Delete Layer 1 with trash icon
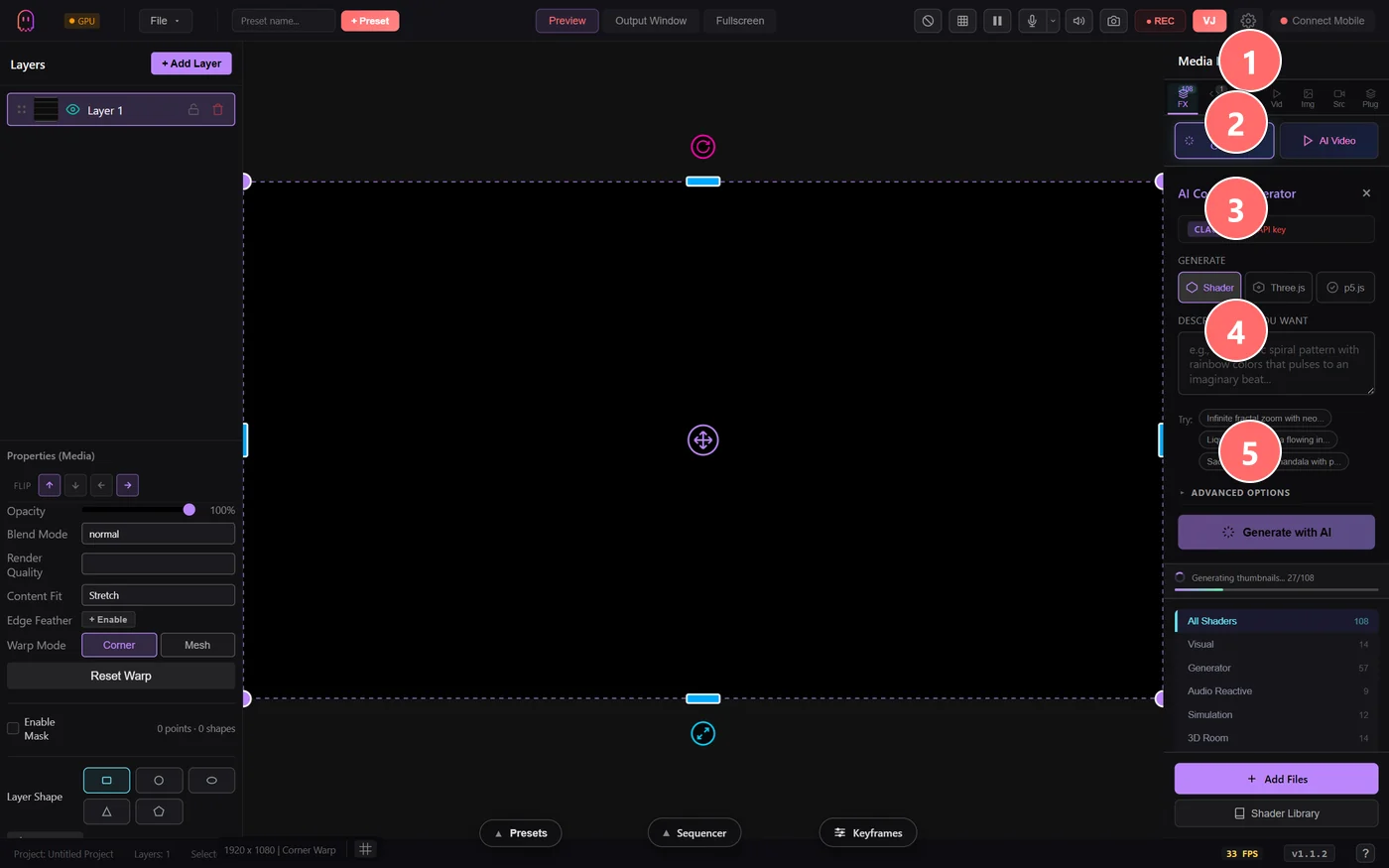 point(217,110)
